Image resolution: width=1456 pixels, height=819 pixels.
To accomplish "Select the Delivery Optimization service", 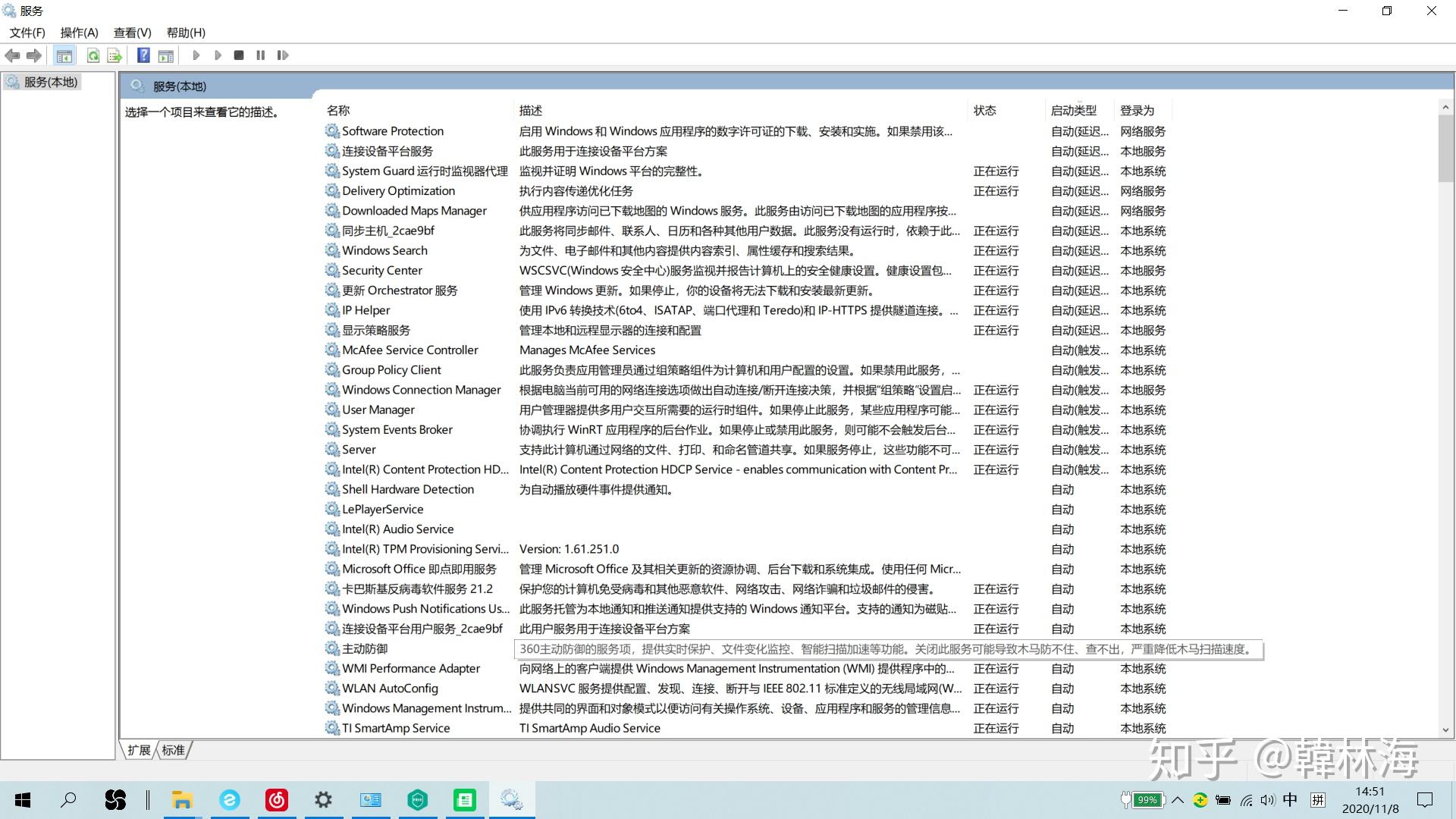I will pos(398,191).
